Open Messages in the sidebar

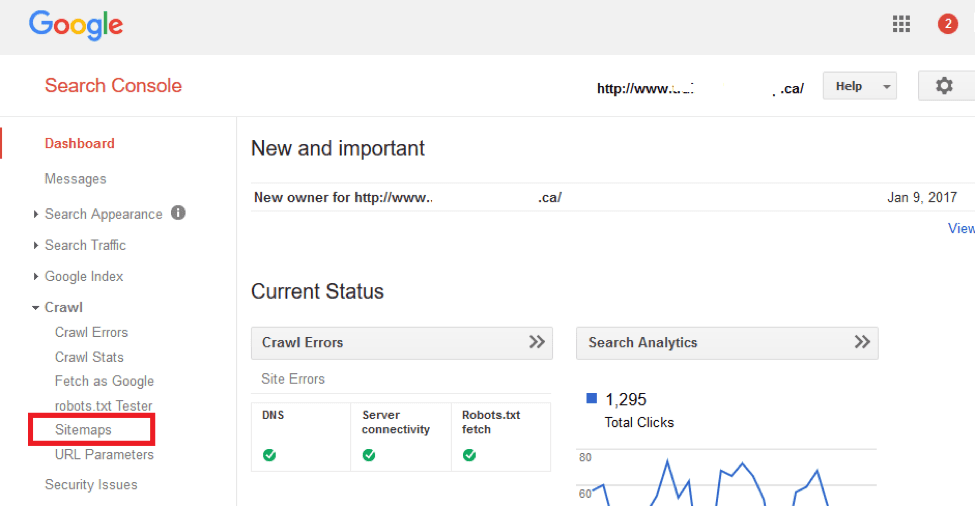click(75, 179)
